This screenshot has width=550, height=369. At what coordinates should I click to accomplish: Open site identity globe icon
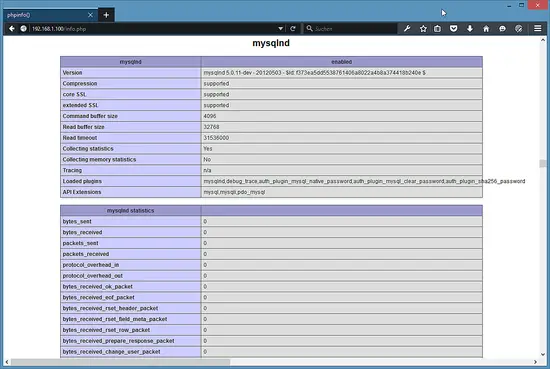[x=23, y=29]
